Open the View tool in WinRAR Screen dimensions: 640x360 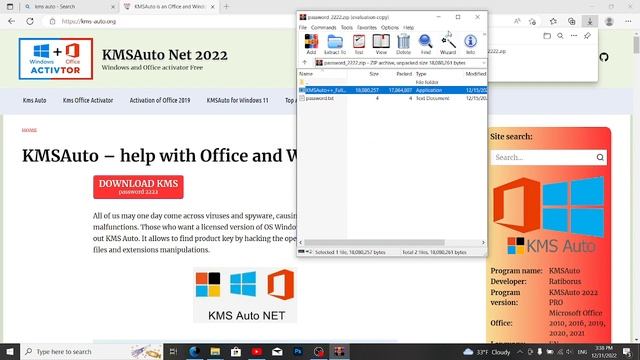[381, 44]
